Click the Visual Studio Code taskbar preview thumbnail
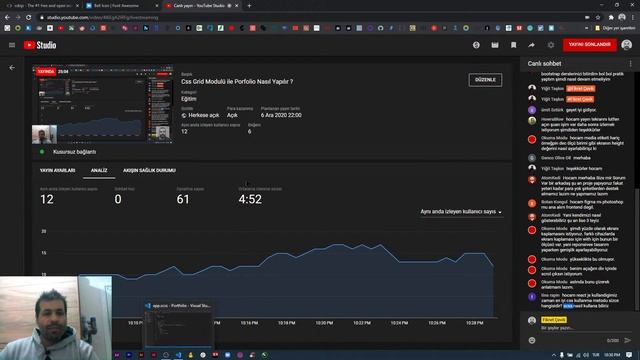 (x=178, y=324)
